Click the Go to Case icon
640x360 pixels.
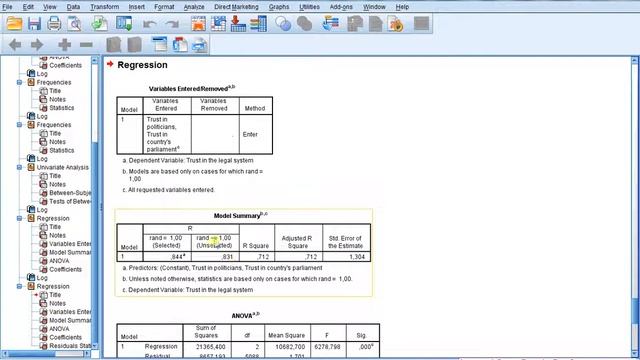tap(218, 24)
